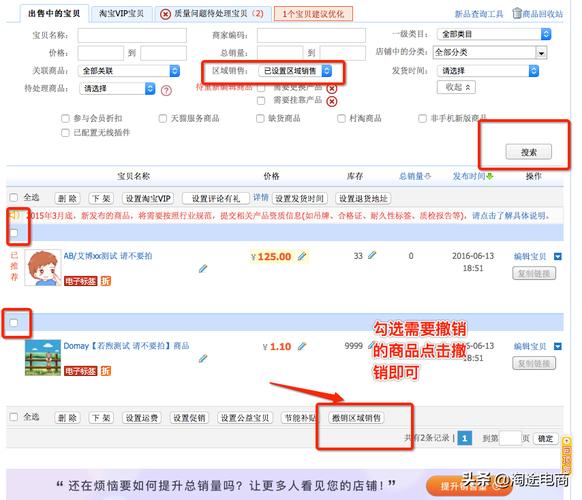Screen dimensions: 582x500
Task: Tick the 非手机新版商品 checkbox
Action: coord(422,118)
